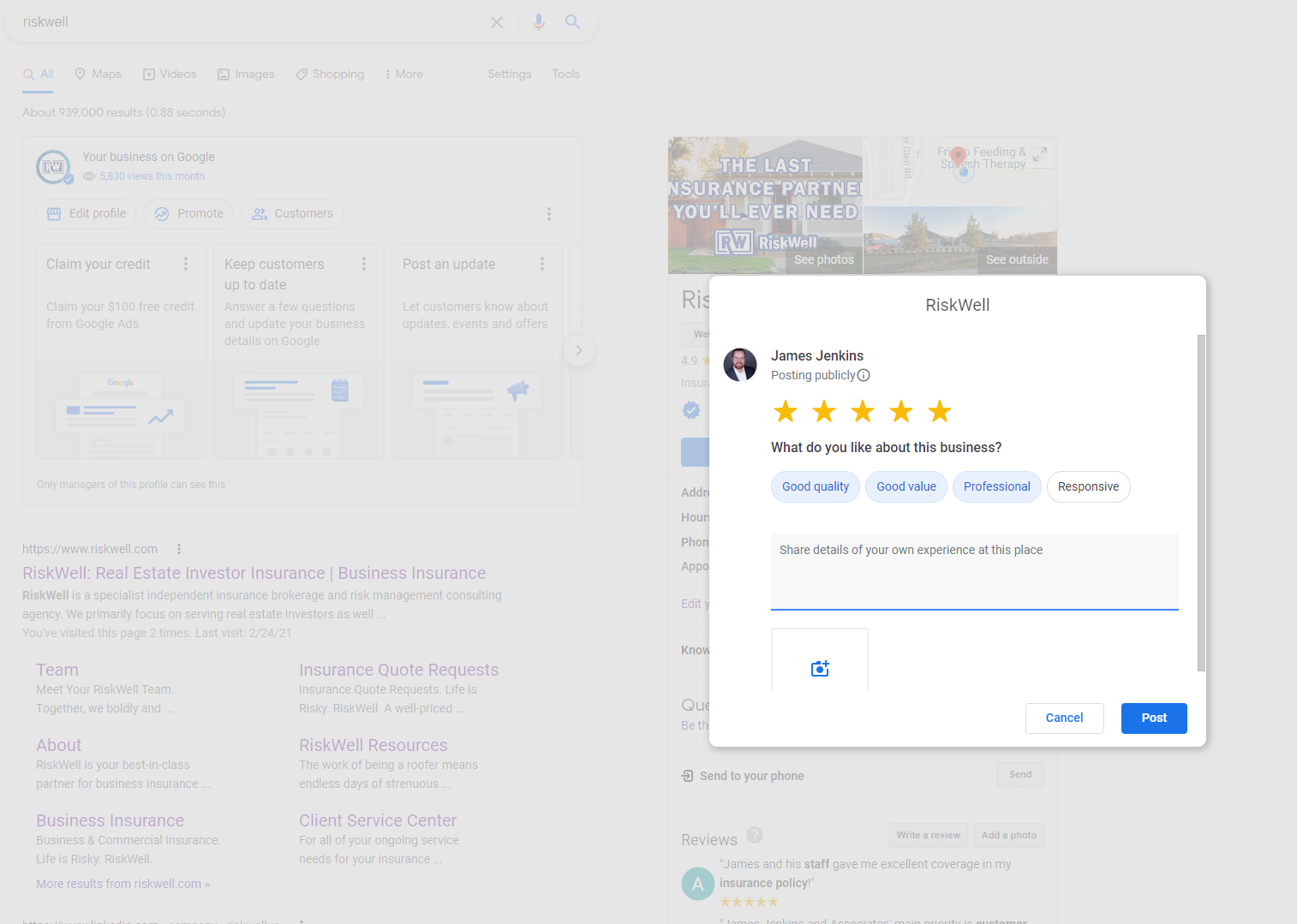This screenshot has width=1297, height=924.
Task: Set the second star rating
Action: (x=824, y=412)
